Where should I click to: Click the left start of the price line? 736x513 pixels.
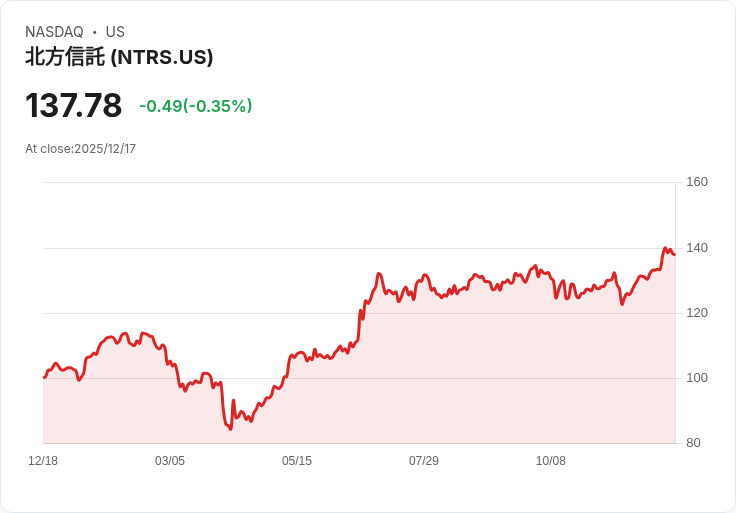click(x=44, y=377)
